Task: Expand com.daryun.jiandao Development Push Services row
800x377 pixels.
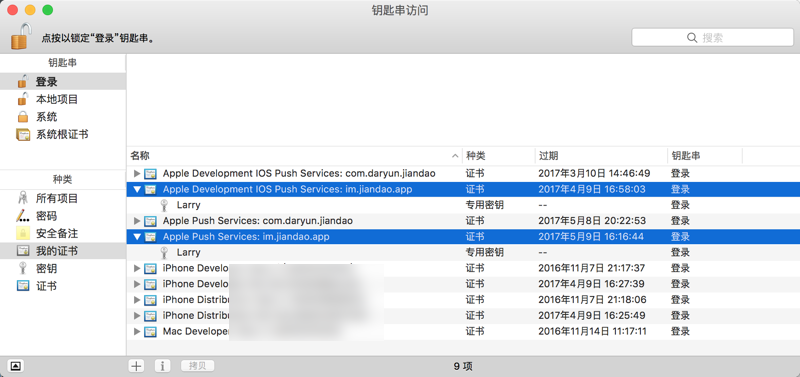Action: pos(136,173)
